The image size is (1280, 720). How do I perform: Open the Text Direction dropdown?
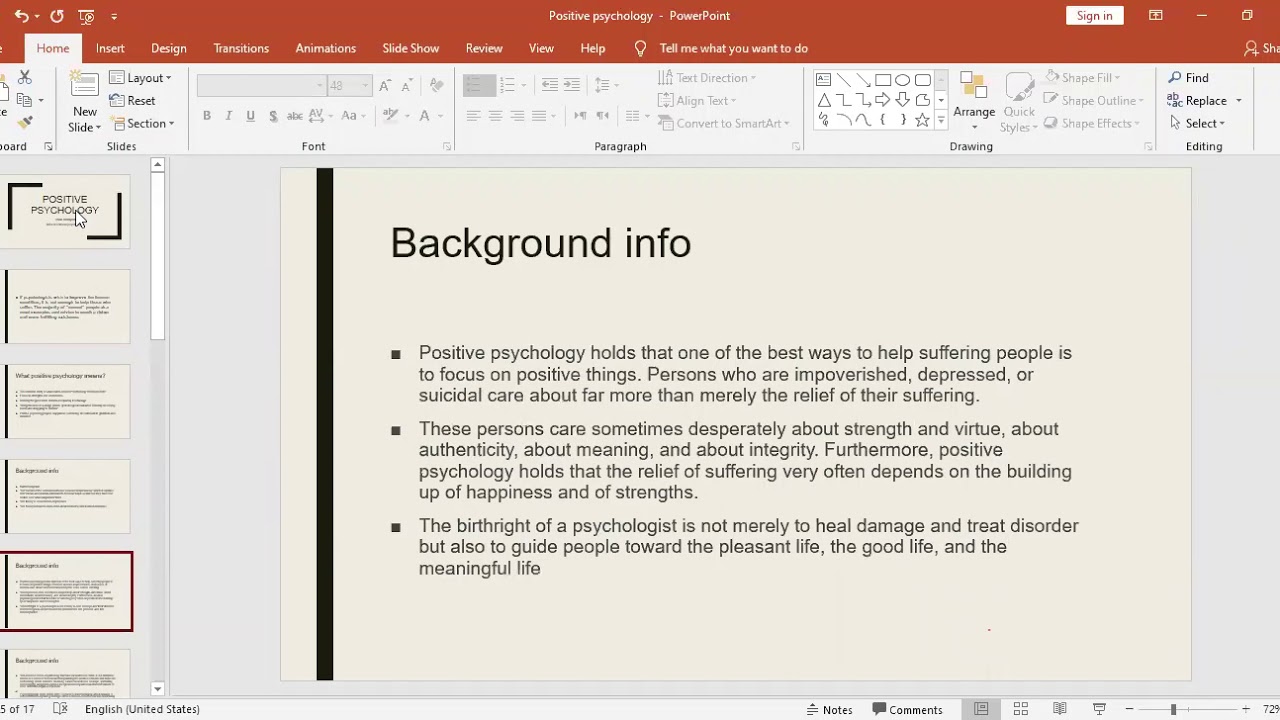click(707, 78)
